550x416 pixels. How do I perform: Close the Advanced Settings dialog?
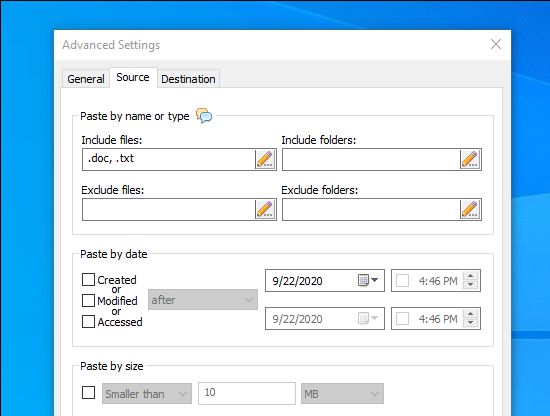click(x=496, y=44)
